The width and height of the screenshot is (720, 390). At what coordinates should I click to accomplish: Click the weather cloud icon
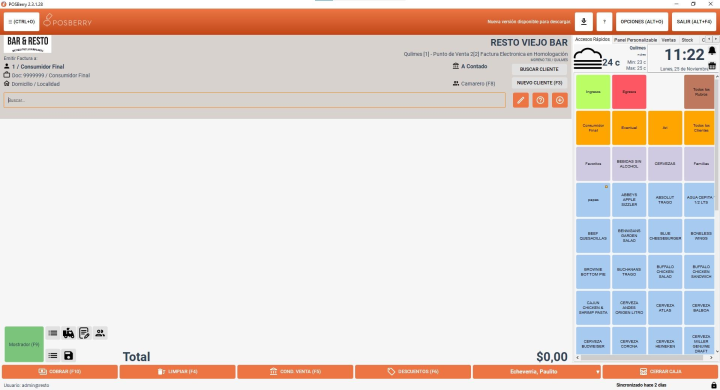pyautogui.click(x=588, y=59)
